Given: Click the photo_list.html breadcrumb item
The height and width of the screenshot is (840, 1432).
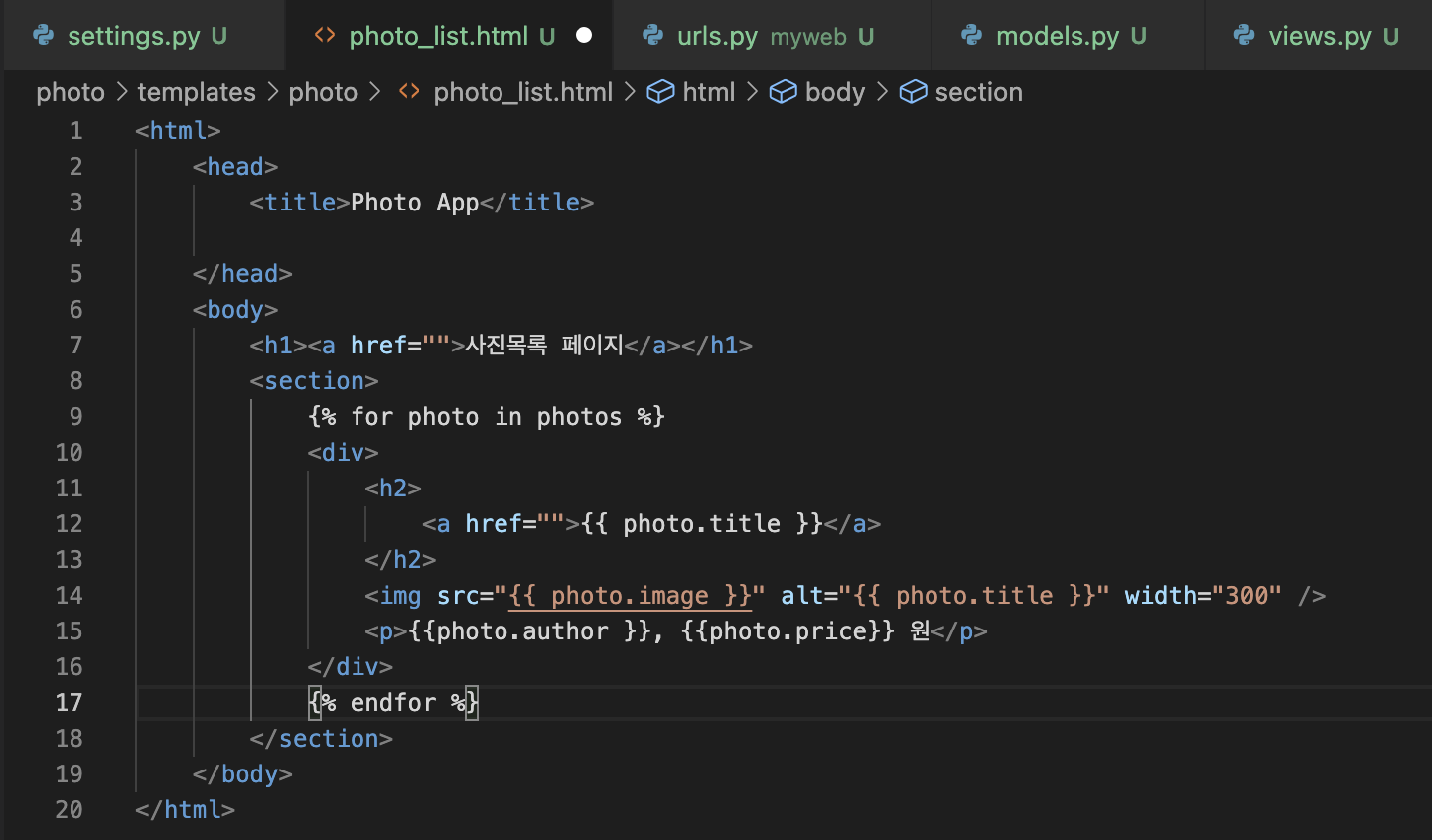Looking at the screenshot, I should [x=523, y=92].
